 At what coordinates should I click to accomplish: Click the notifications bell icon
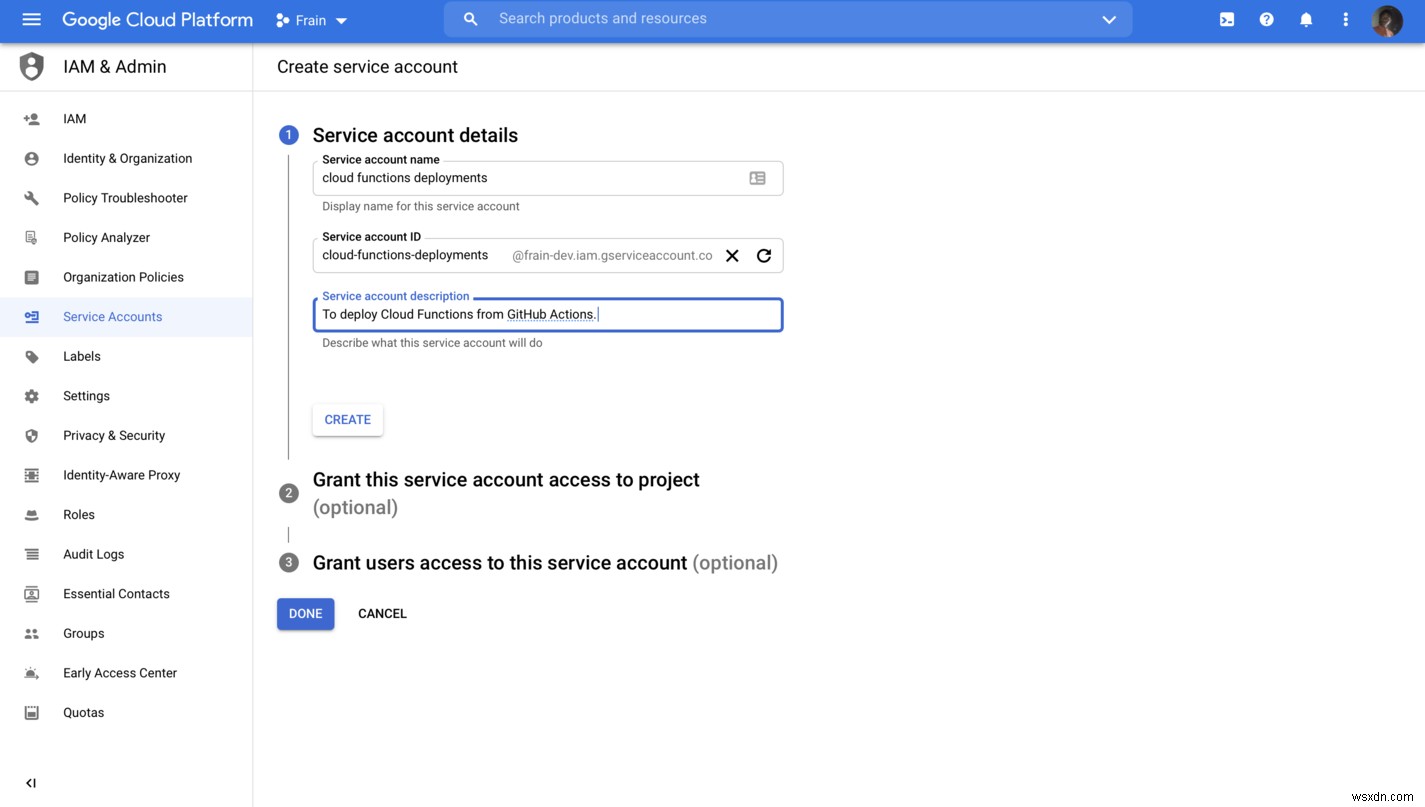tap(1306, 19)
